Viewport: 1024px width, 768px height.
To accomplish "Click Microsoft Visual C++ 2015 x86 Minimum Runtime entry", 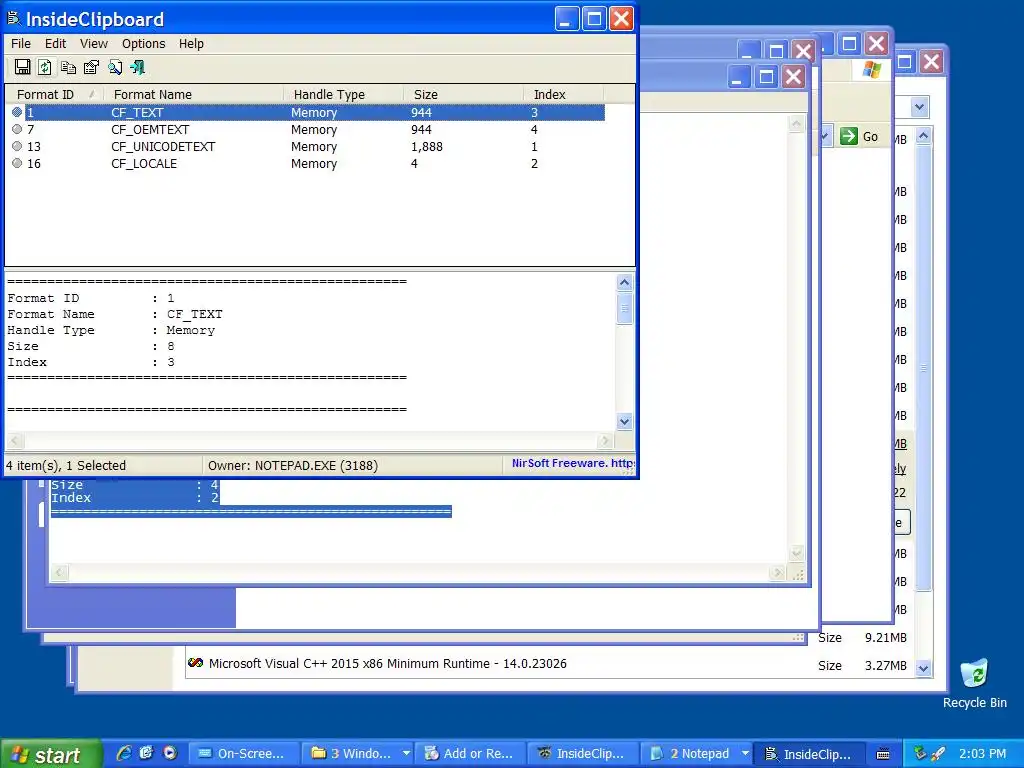I will coord(387,664).
